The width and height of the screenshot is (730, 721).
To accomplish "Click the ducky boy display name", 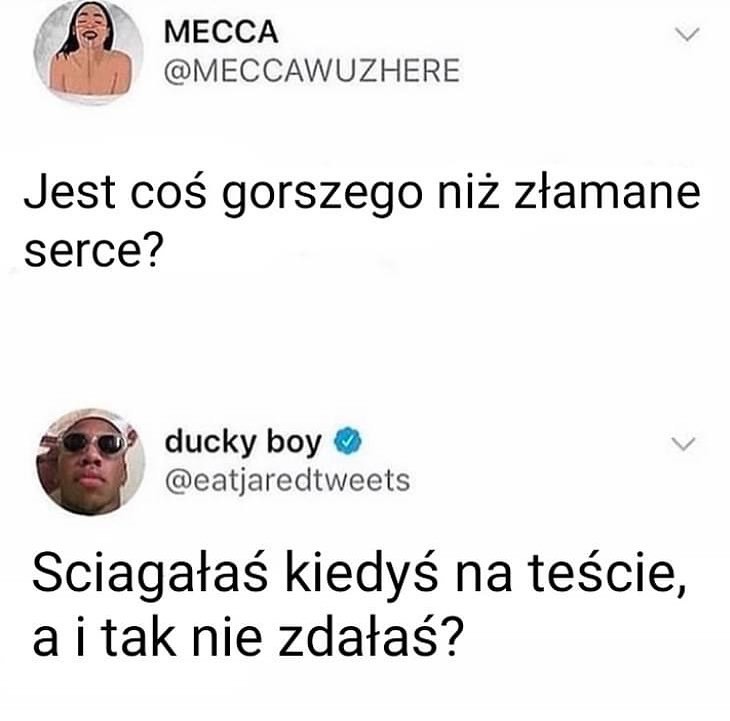I will pos(243,442).
